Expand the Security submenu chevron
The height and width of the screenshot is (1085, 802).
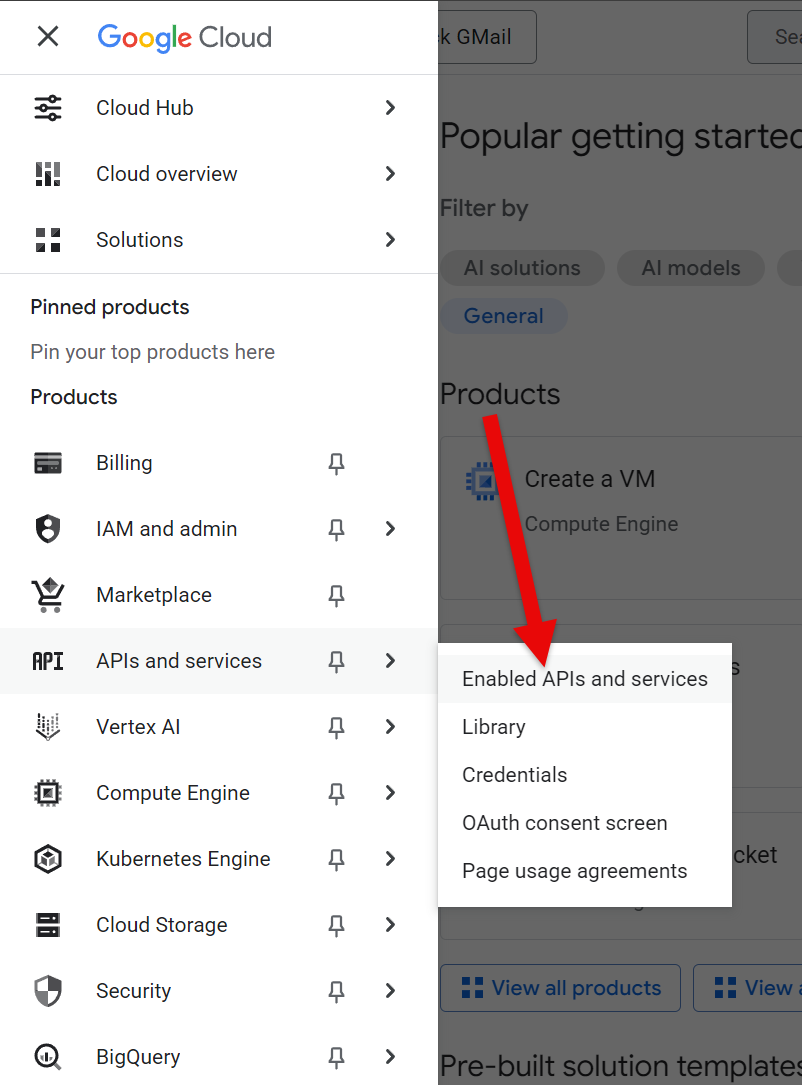[390, 991]
